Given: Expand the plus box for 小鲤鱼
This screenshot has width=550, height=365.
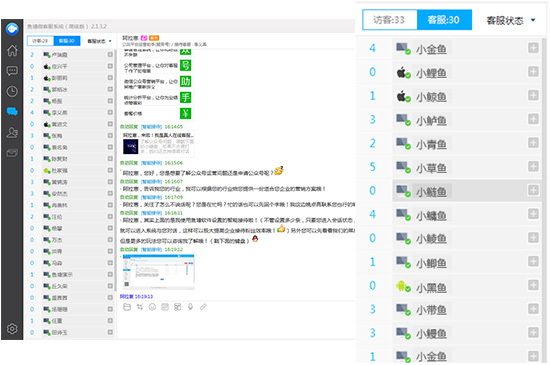Looking at the screenshot, I should click(533, 72).
